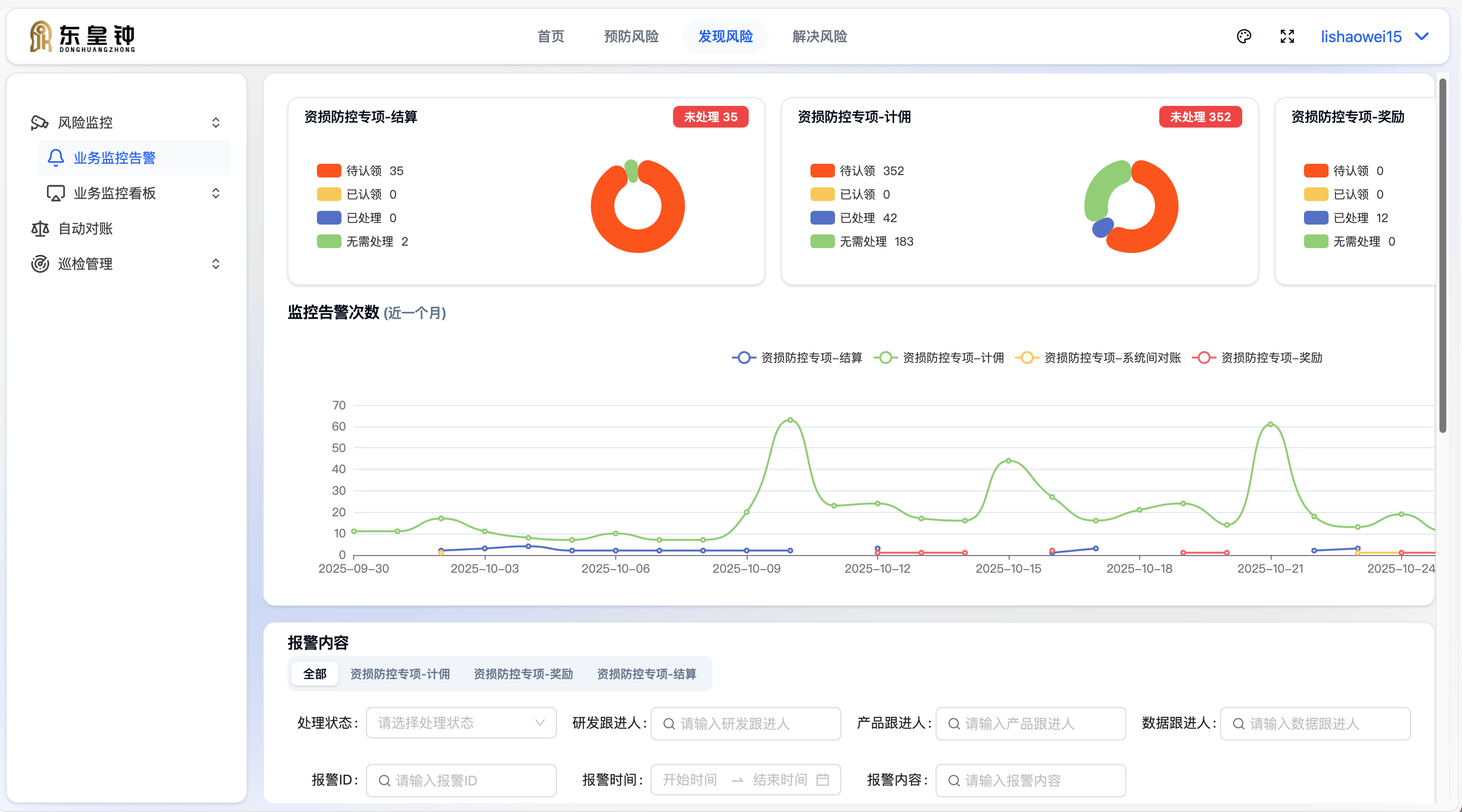Viewport: 1462px width, 812px height.
Task: Click the 东皇钟 logo
Action: [x=83, y=37]
